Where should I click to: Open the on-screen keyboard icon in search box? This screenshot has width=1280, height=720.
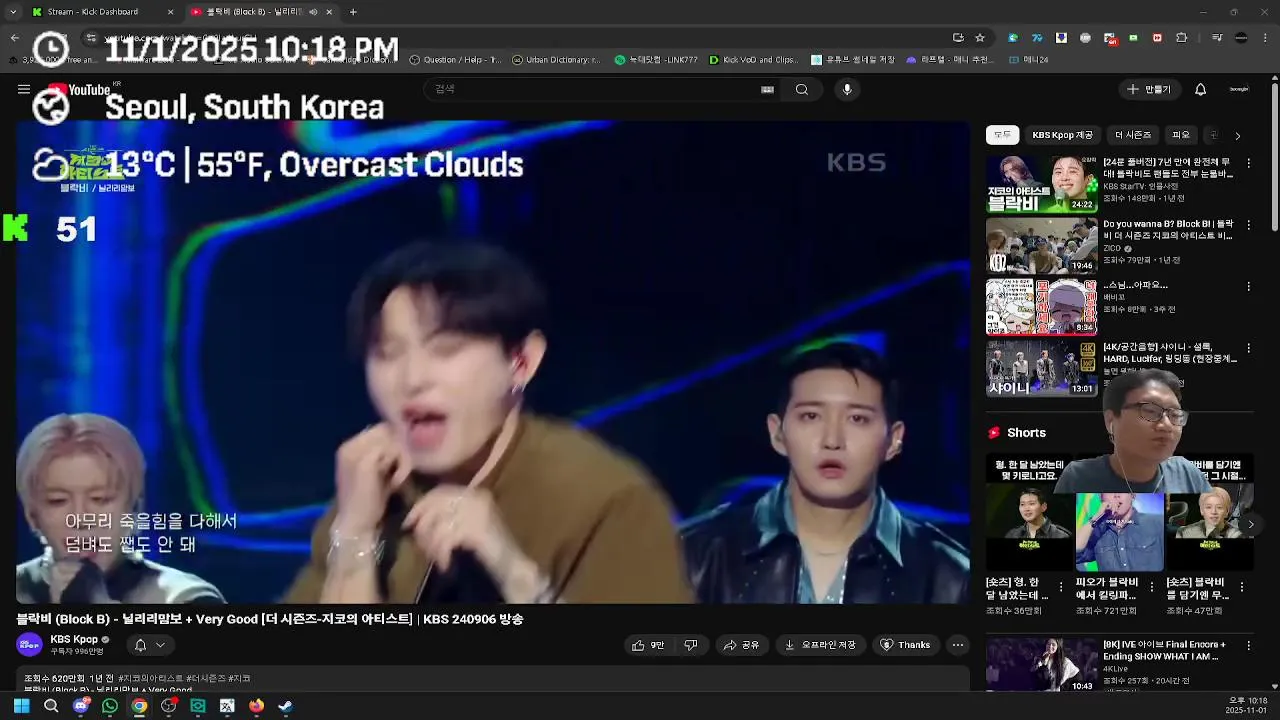(767, 89)
